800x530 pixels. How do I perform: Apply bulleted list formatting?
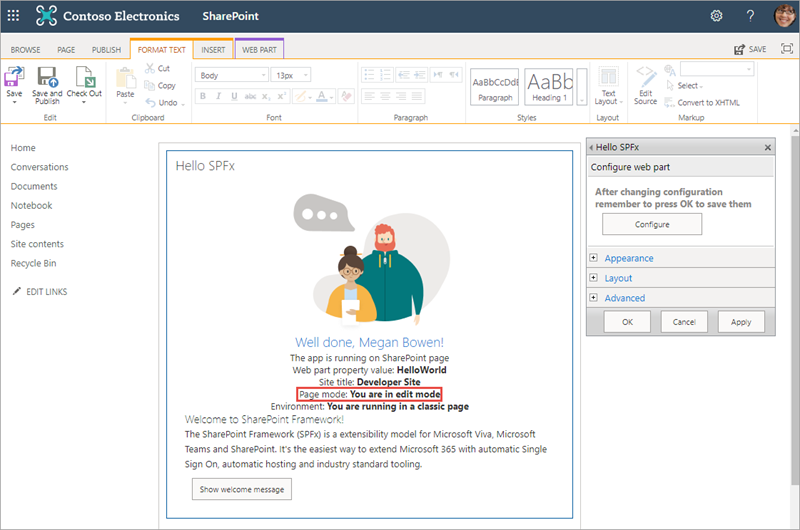pos(369,75)
